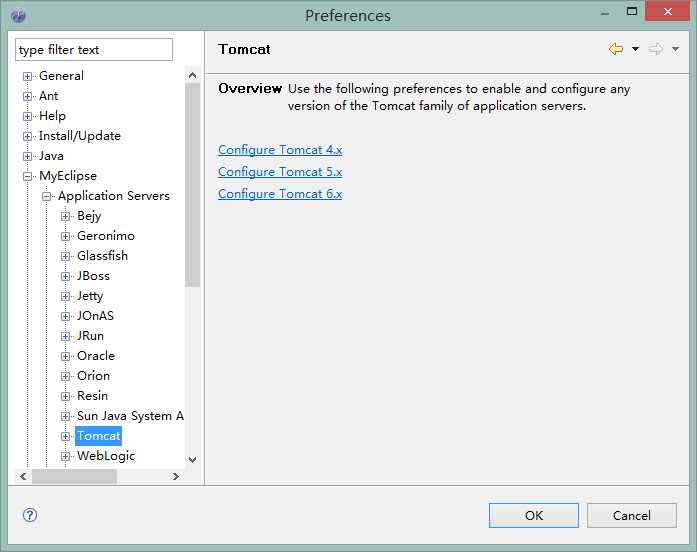
Task: Confirm preferences with OK button
Action: click(x=534, y=516)
